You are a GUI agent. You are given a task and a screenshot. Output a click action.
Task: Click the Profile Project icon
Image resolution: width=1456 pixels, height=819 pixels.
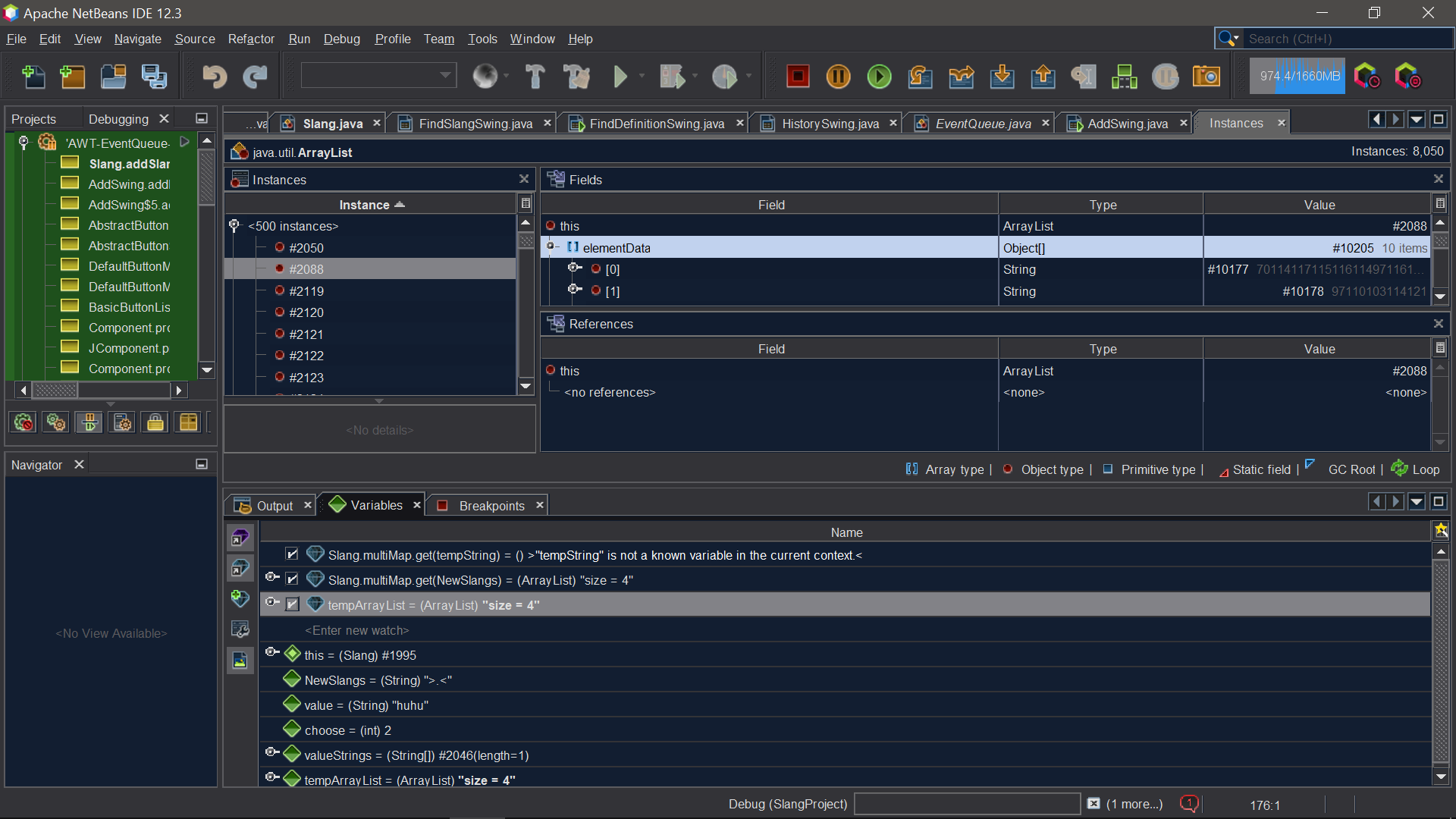724,77
